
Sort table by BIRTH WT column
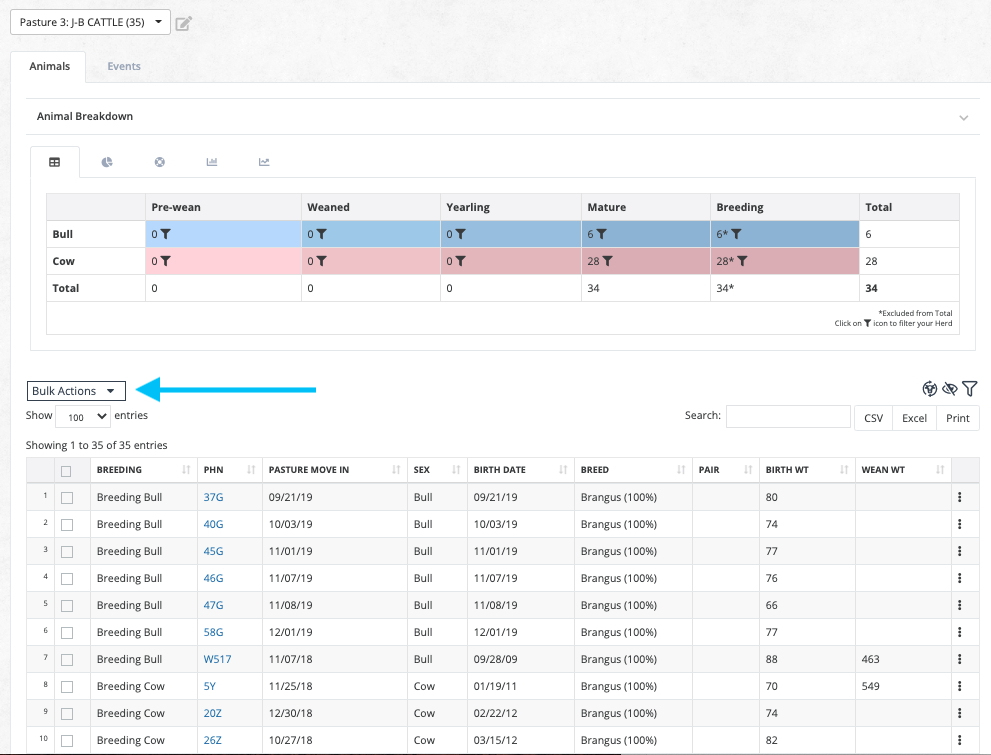tap(807, 470)
